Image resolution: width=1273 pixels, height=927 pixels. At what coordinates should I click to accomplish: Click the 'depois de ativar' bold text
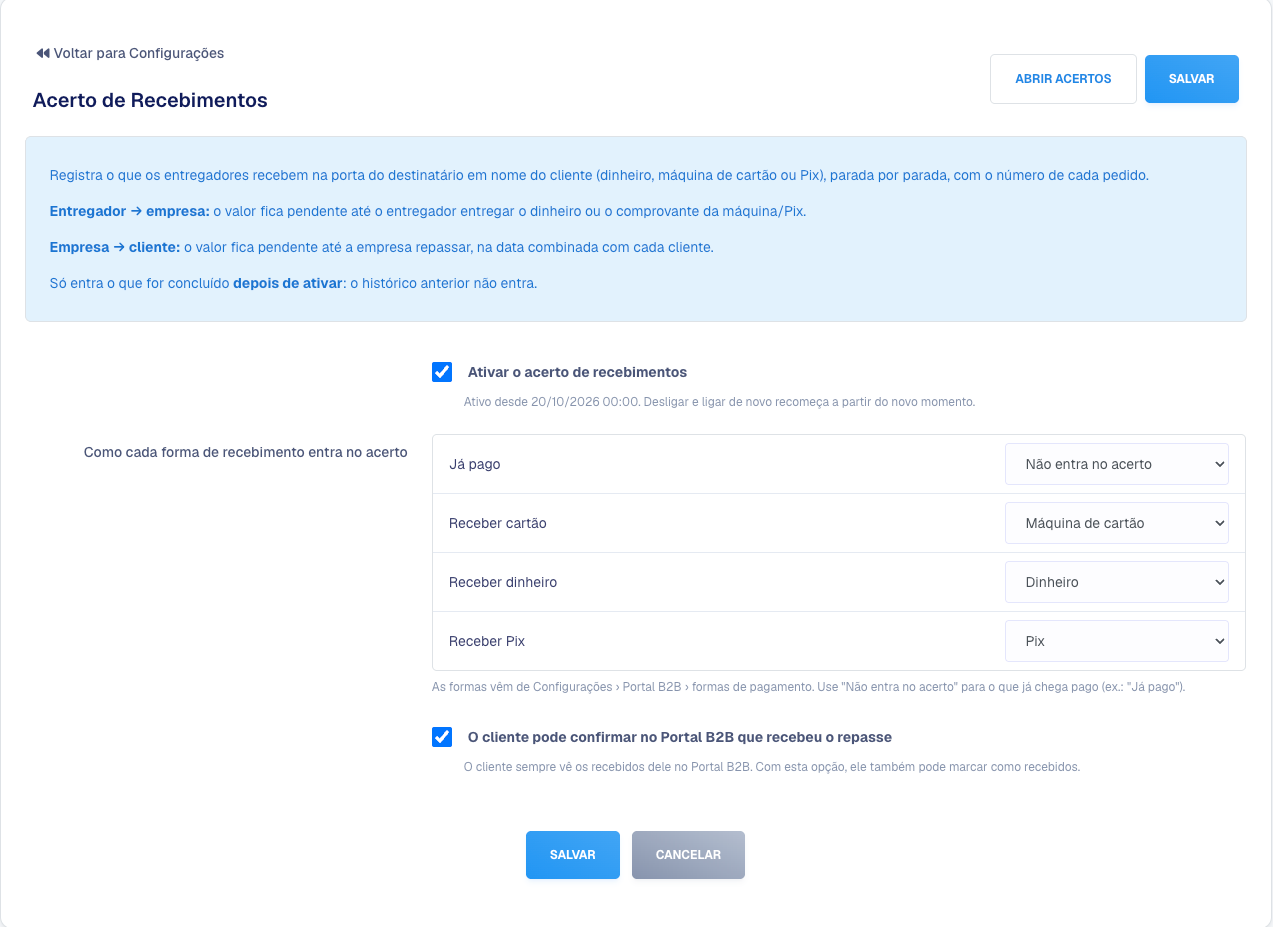pyautogui.click(x=287, y=283)
